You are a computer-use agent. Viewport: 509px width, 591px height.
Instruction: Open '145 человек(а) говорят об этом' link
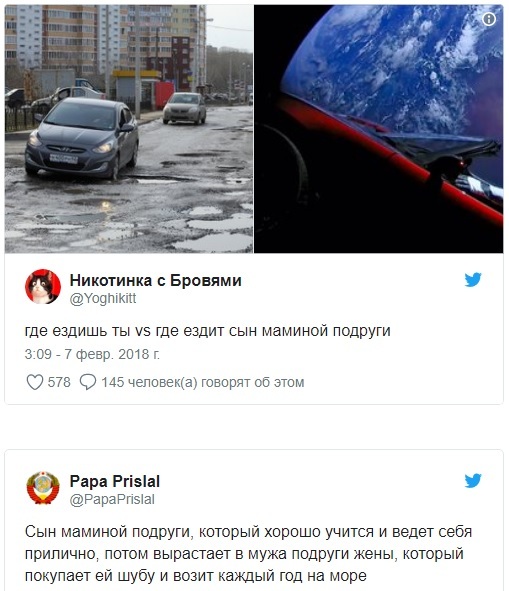[202, 382]
